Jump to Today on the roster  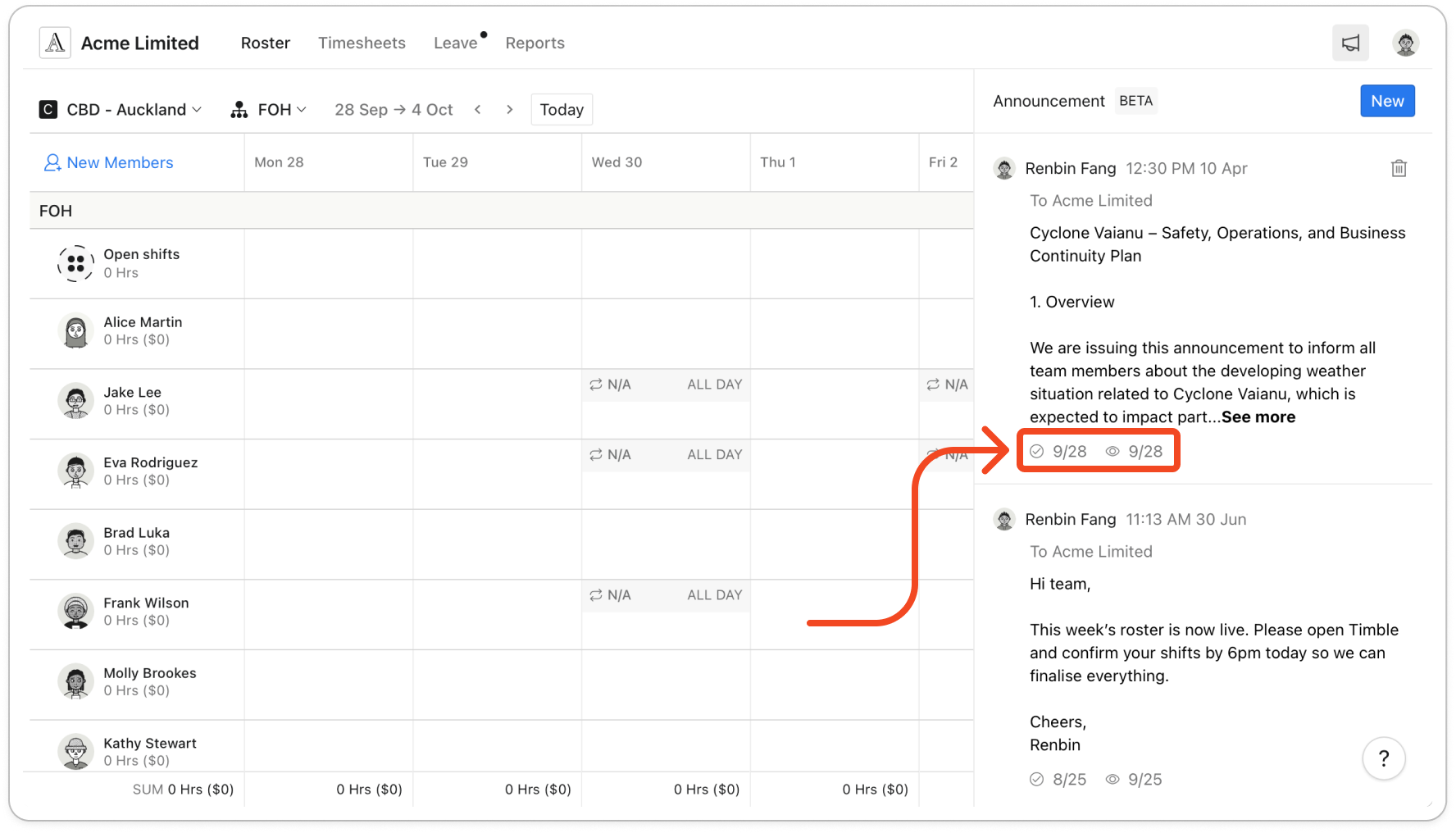[562, 110]
